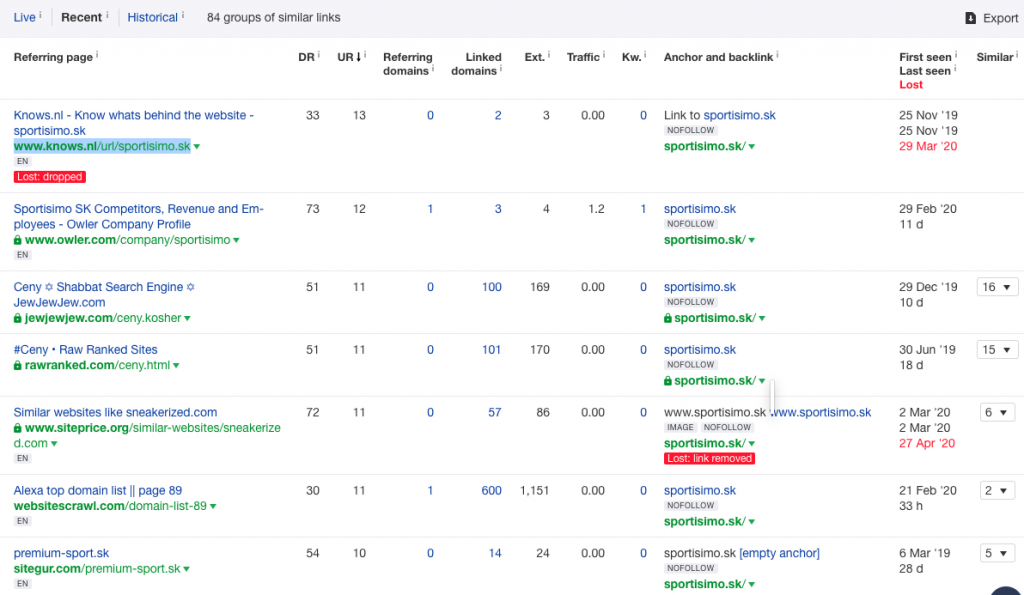Image resolution: width=1024 pixels, height=595 pixels.
Task: Click lost date 27 Apr '20
Action: coord(927,444)
